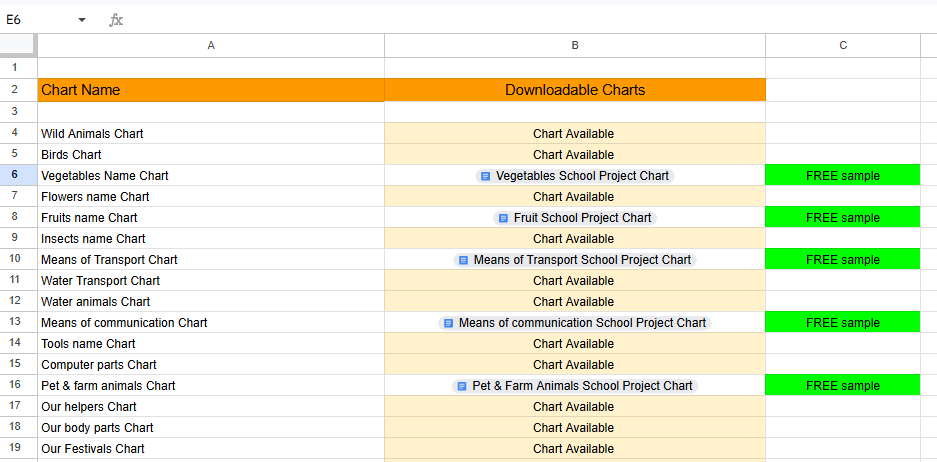Select Chart Available cell in Tools name row

point(575,344)
